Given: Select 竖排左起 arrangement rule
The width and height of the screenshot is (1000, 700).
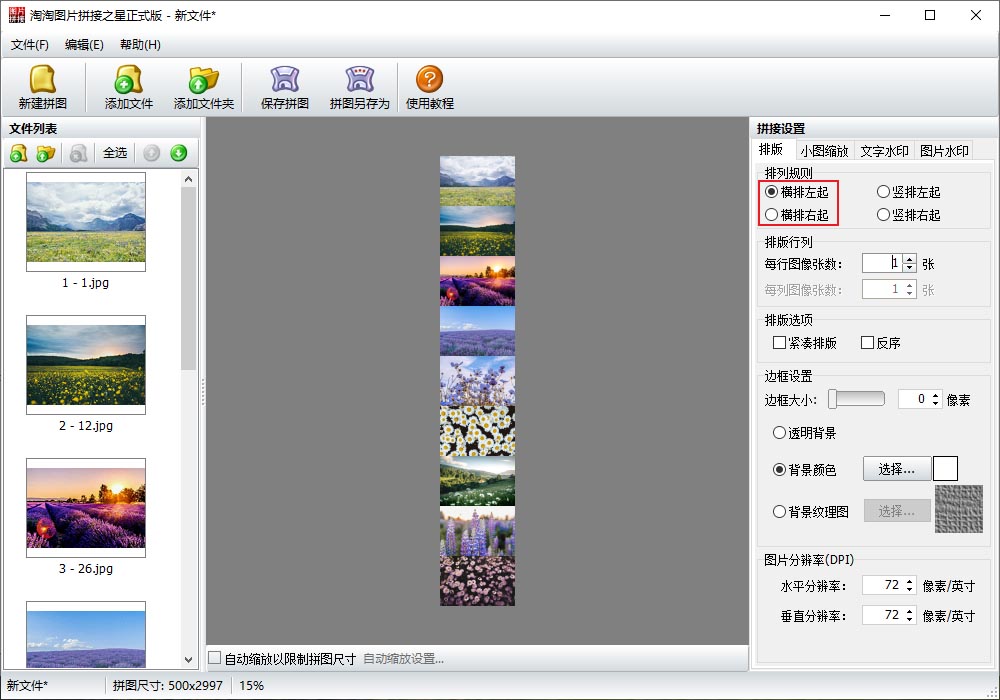Looking at the screenshot, I should pyautogui.click(x=908, y=192).
